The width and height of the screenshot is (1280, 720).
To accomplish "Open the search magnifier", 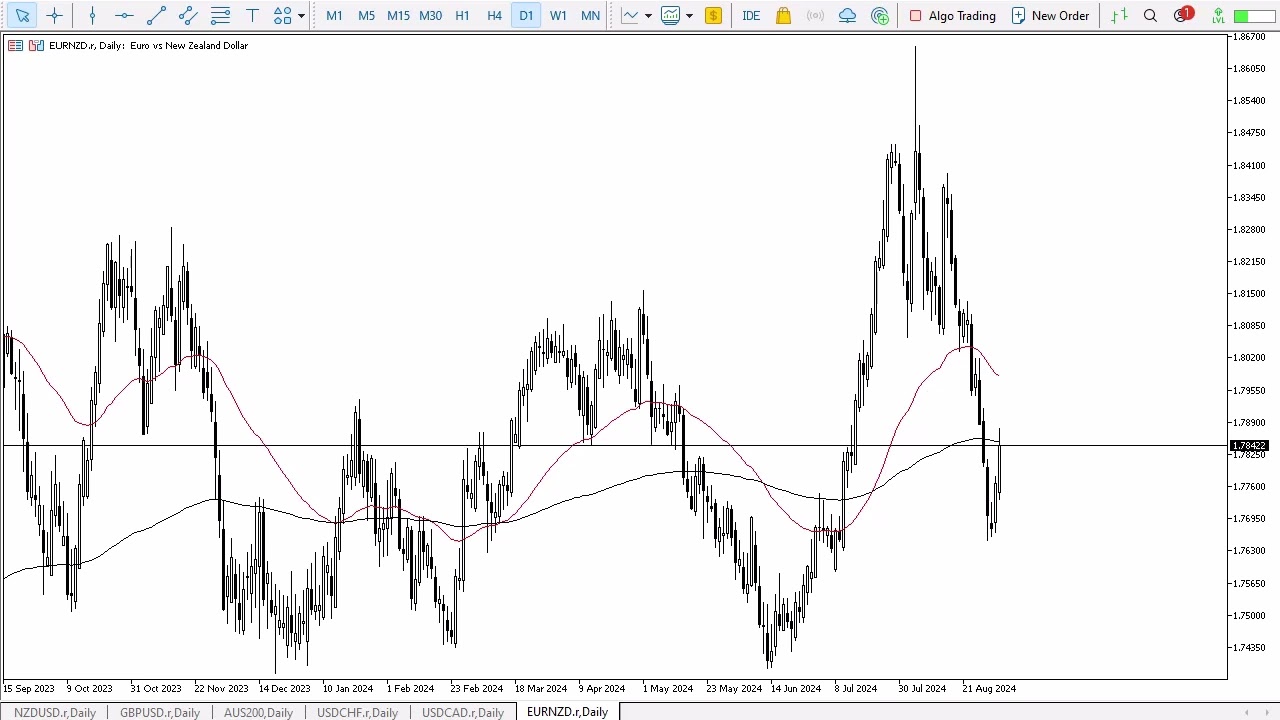I will click(x=1150, y=15).
